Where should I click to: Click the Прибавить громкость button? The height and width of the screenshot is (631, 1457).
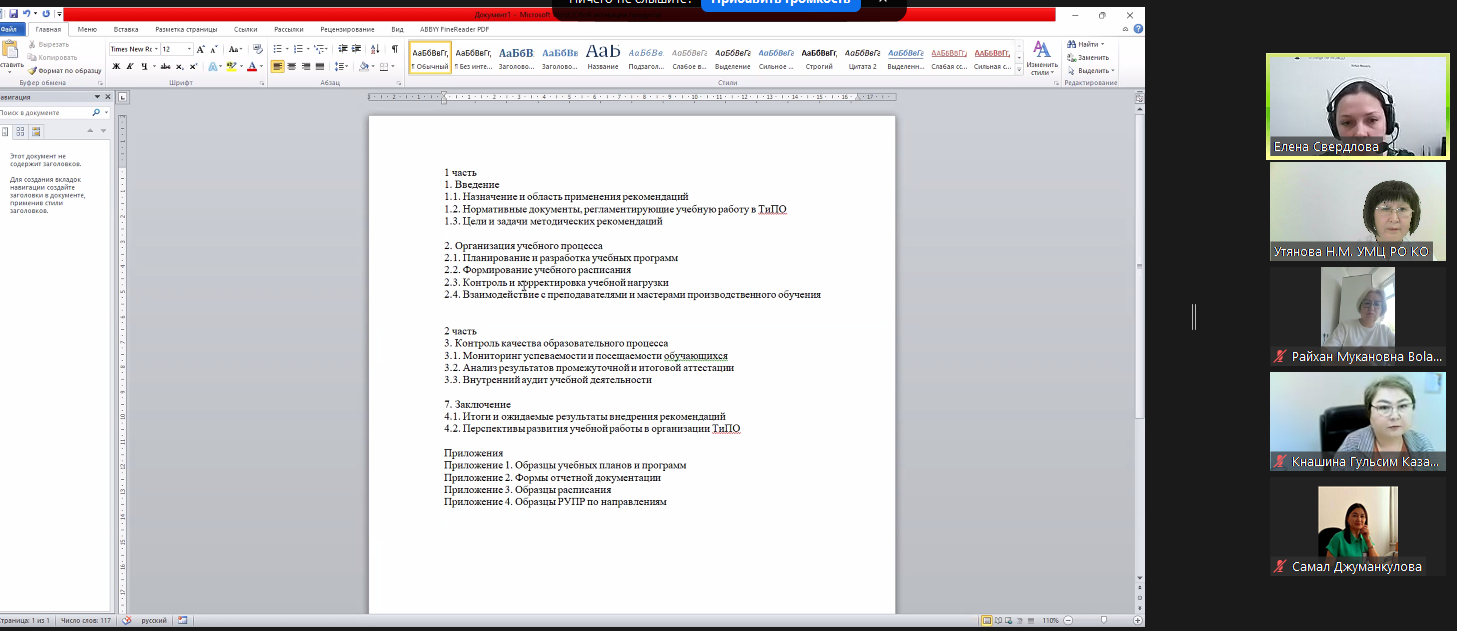(781, 3)
